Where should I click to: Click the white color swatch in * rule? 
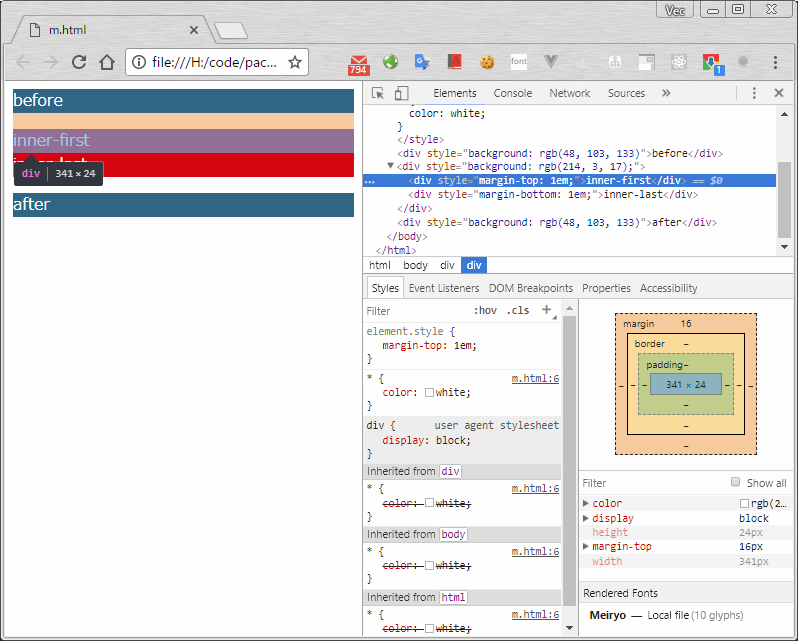click(x=429, y=392)
